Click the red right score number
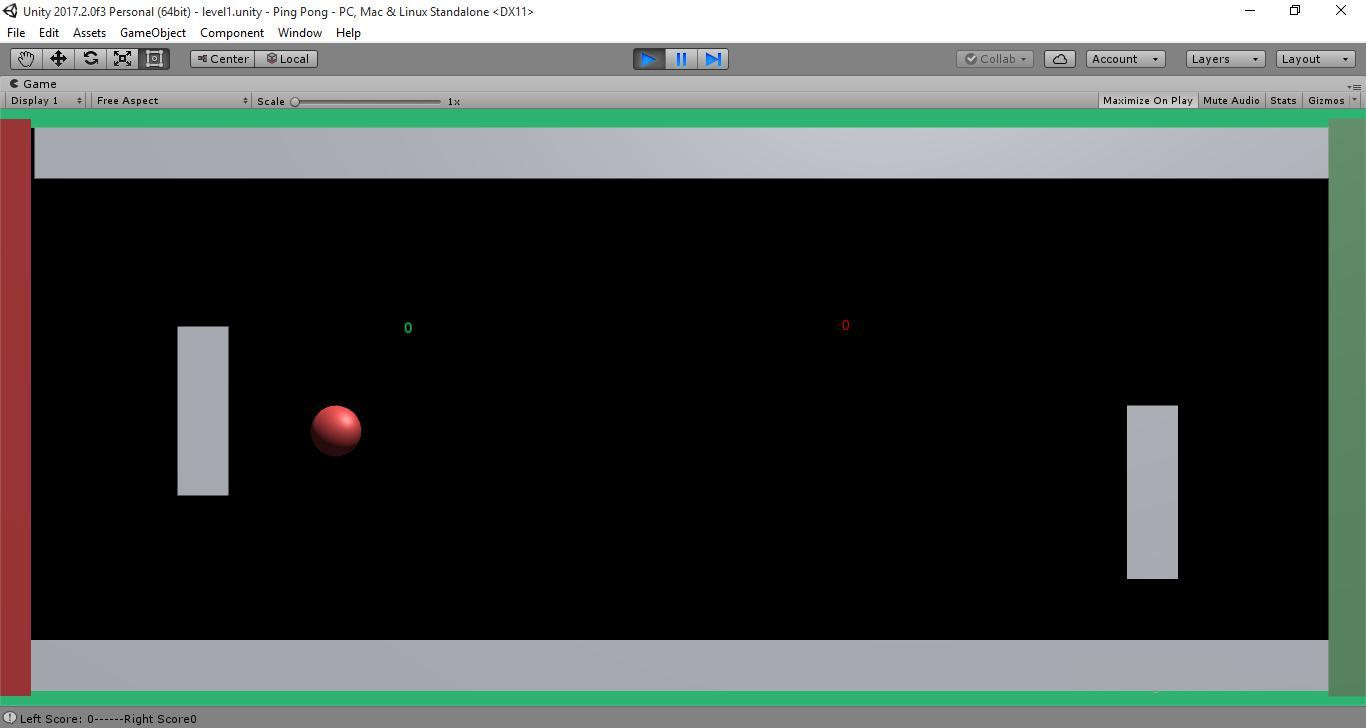1366x728 pixels. (x=845, y=325)
